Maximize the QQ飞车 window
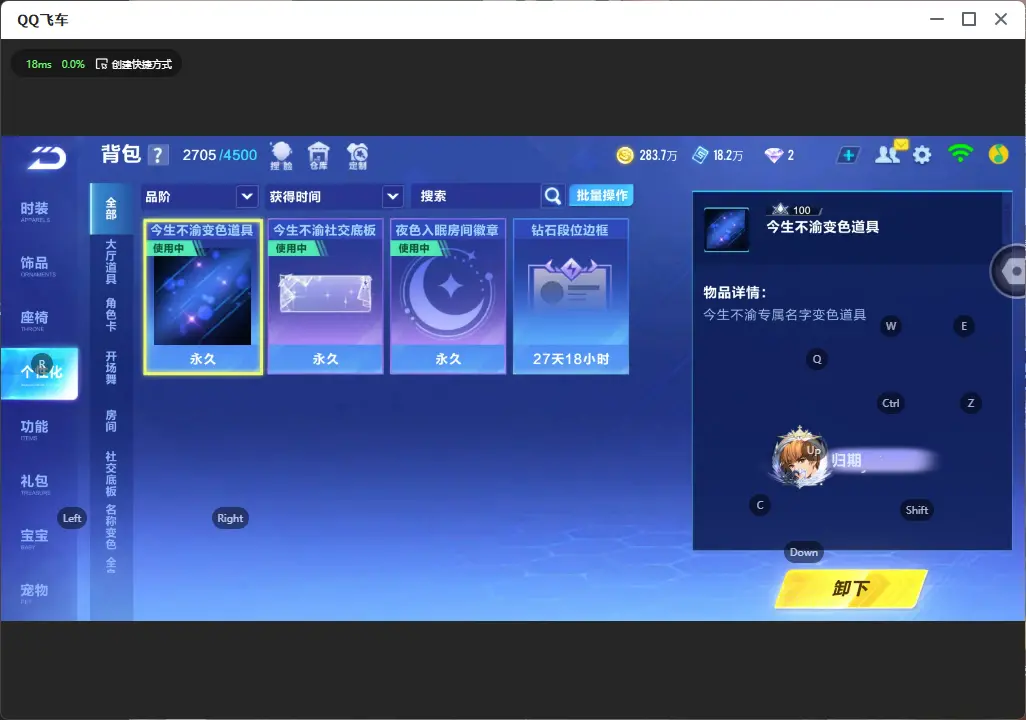1026x720 pixels. point(968,19)
